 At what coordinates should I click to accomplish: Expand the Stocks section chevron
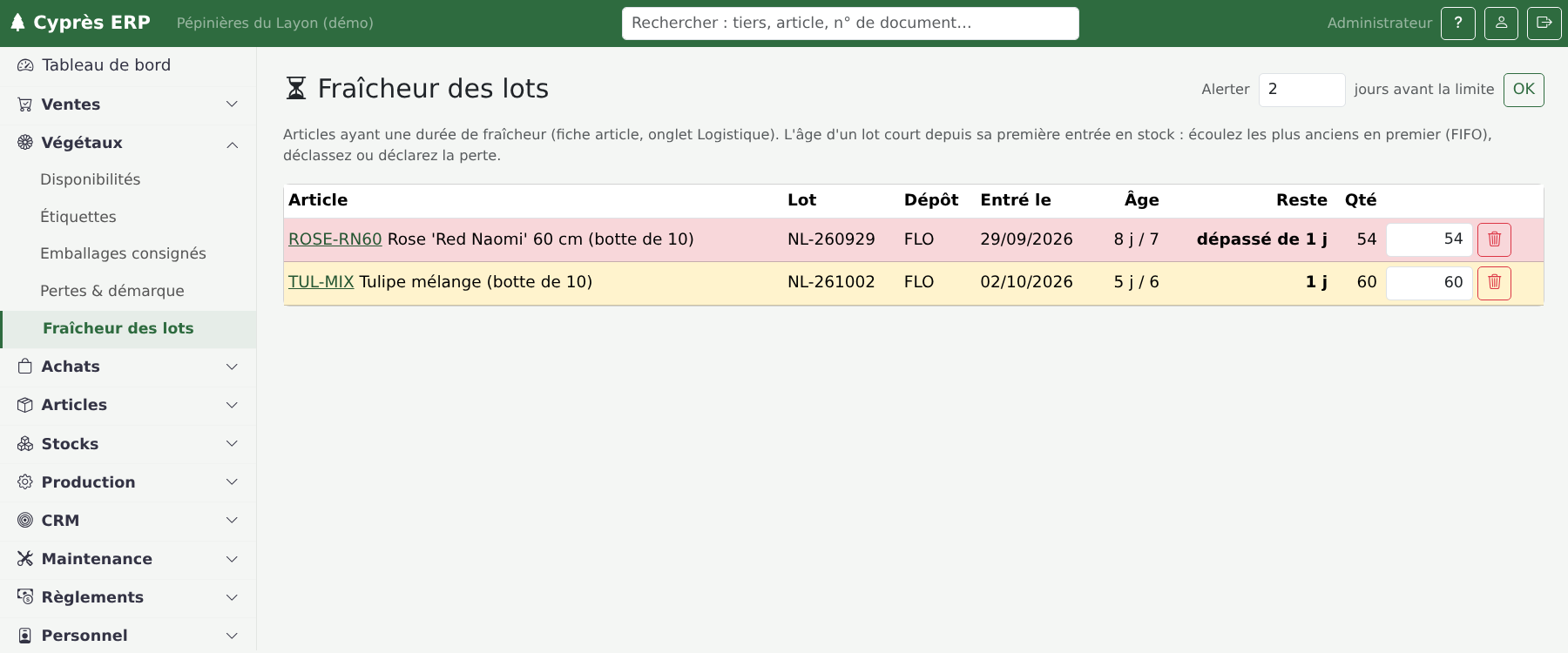[232, 444]
